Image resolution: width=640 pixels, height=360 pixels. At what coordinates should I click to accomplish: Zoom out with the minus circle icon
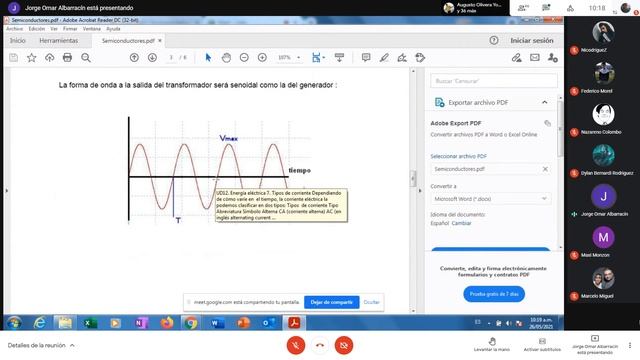(x=244, y=58)
